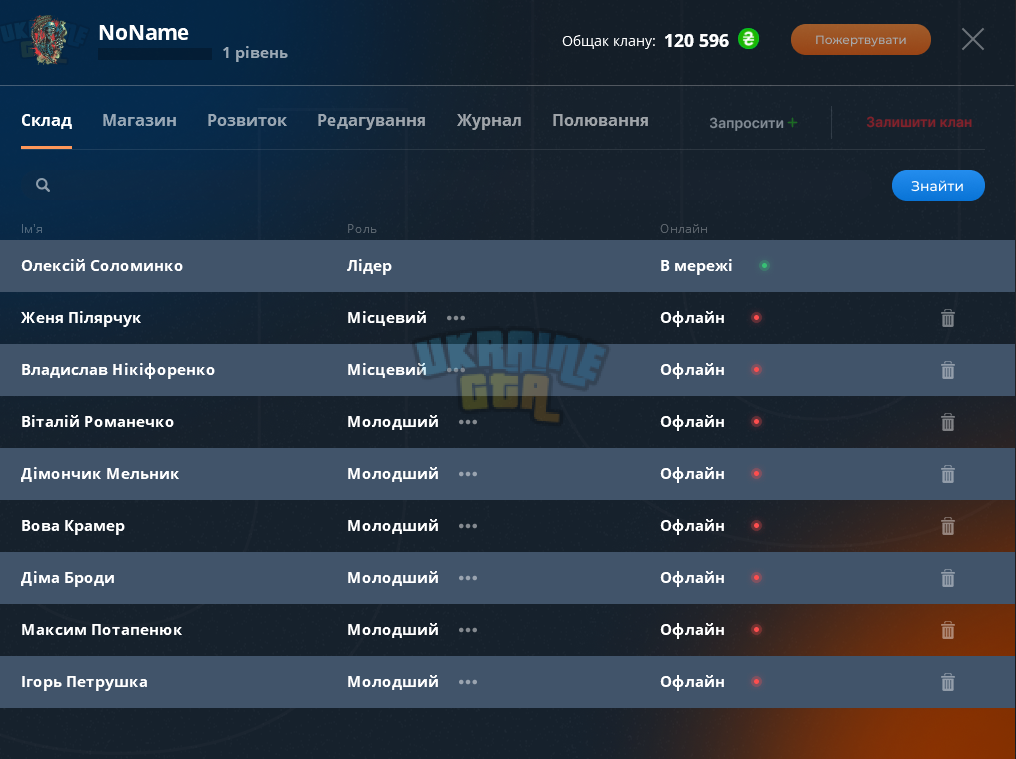
Task: Delete member Женя Пілярчук with trash icon
Action: tap(947, 318)
